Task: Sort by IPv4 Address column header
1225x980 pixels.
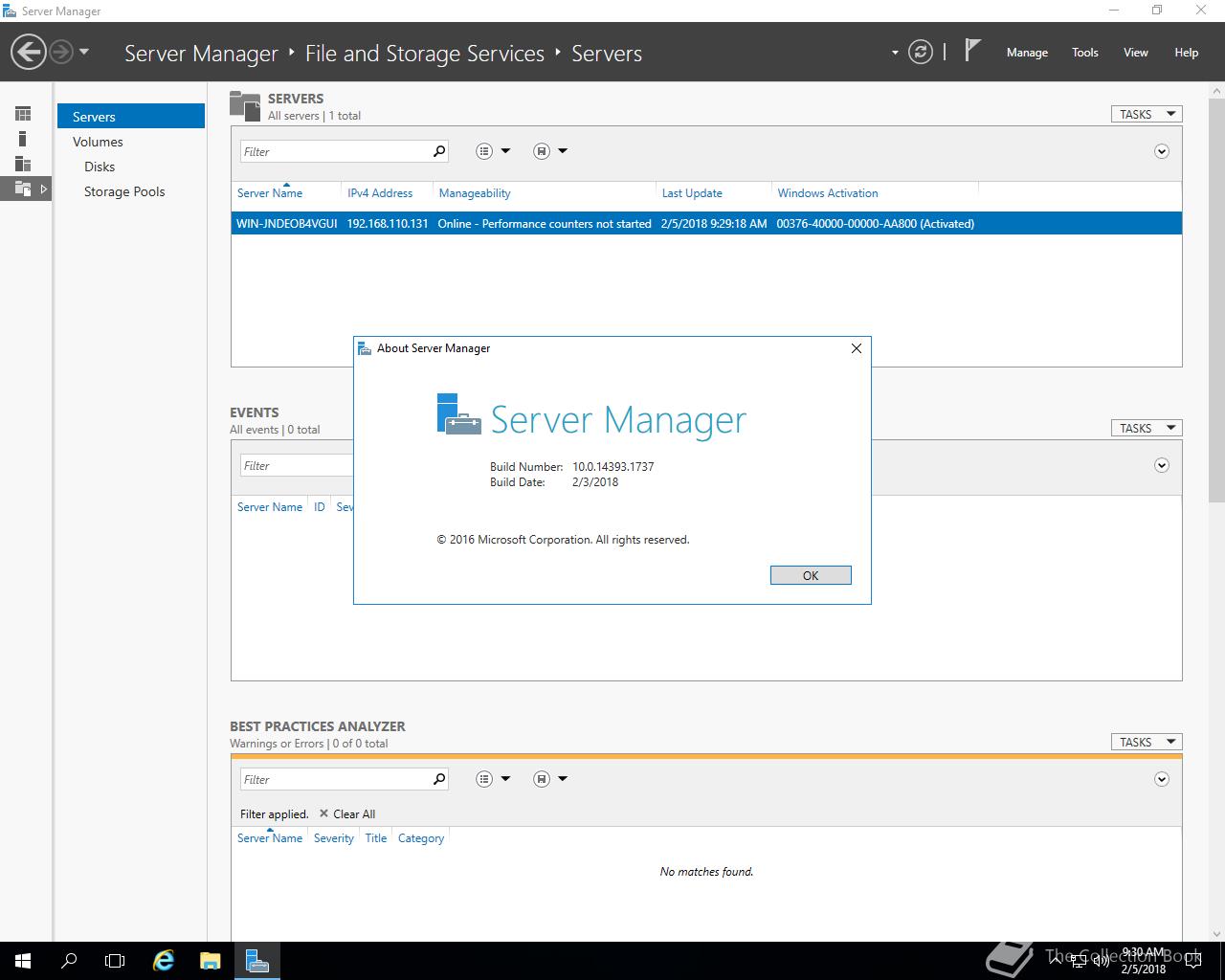Action: pyautogui.click(x=380, y=193)
